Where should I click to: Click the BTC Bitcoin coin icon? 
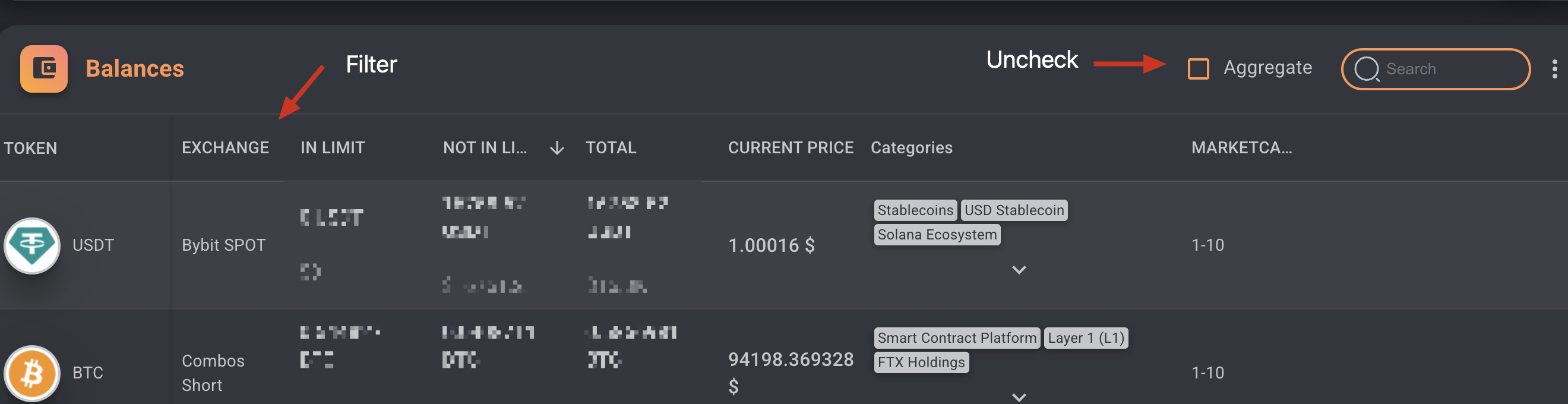(32, 373)
